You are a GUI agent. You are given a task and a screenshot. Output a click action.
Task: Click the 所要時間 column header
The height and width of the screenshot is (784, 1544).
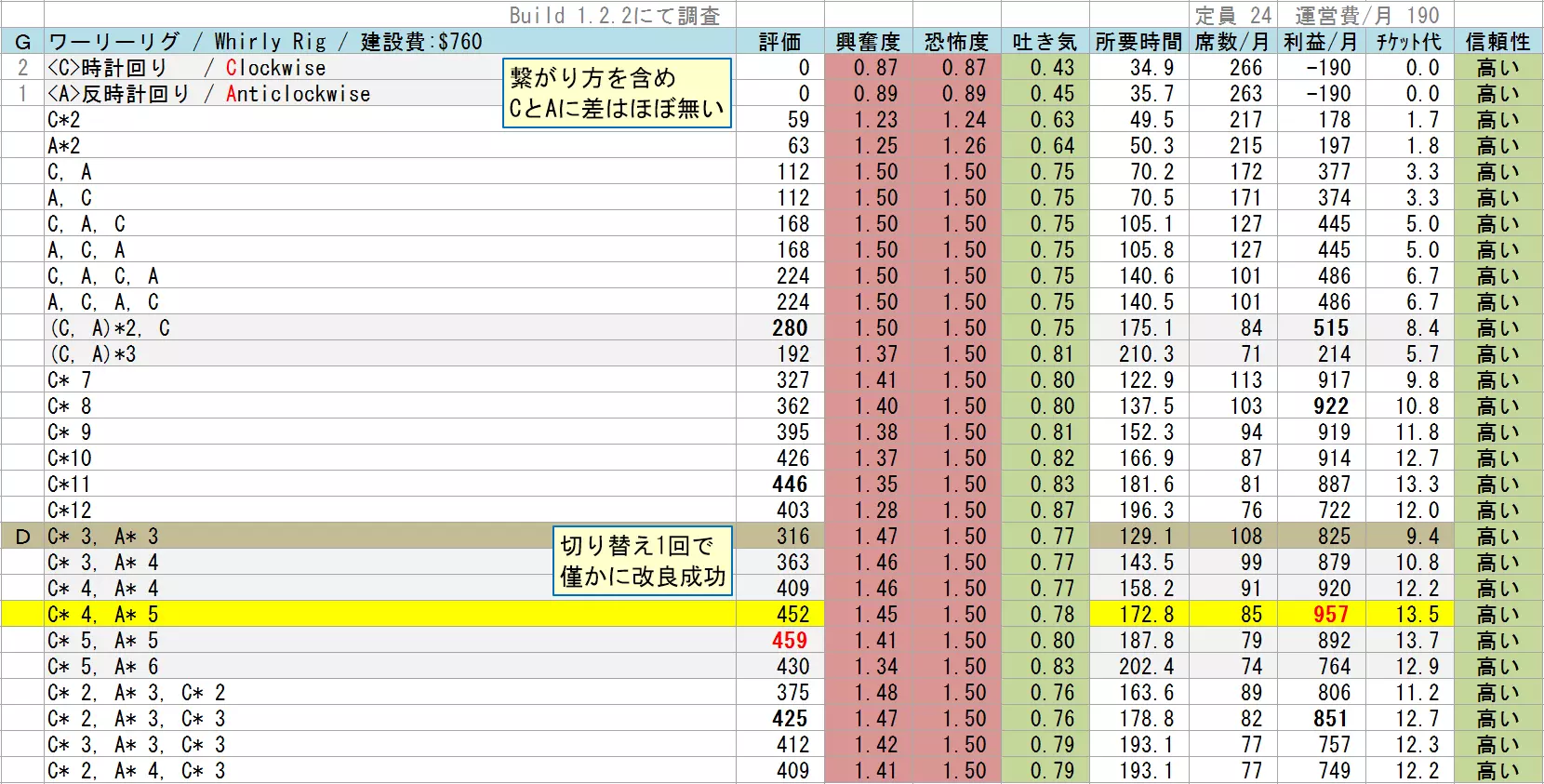(x=1138, y=42)
